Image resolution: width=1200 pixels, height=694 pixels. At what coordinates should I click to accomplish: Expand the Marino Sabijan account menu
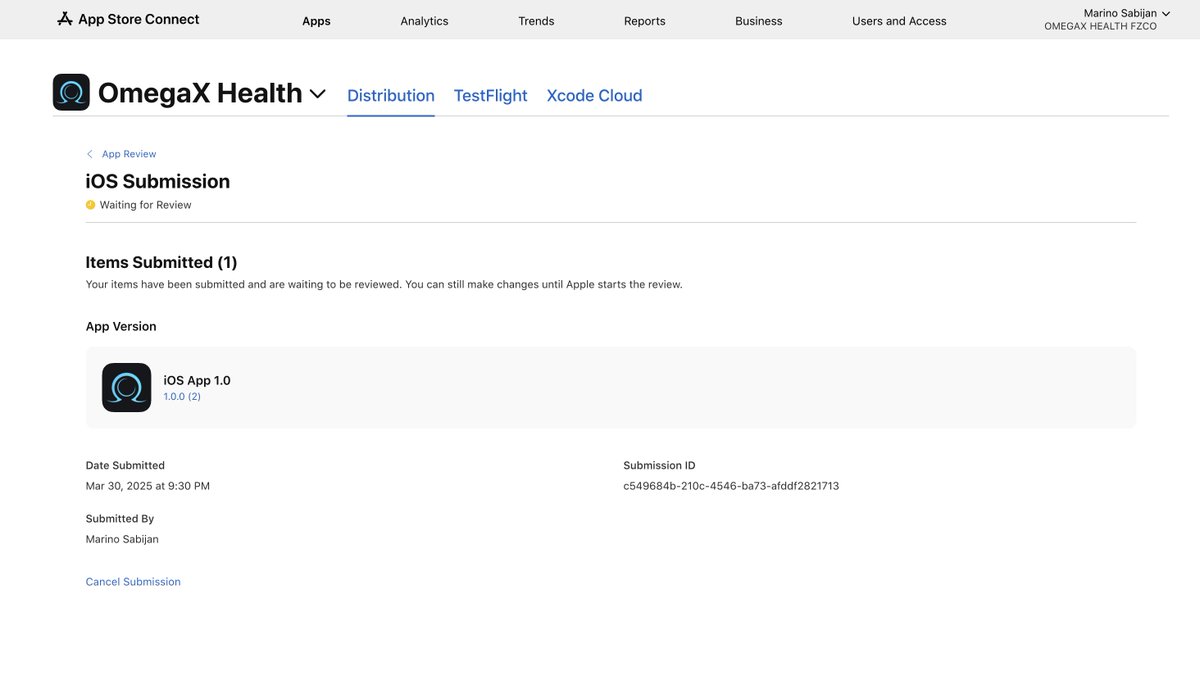[x=1126, y=13]
